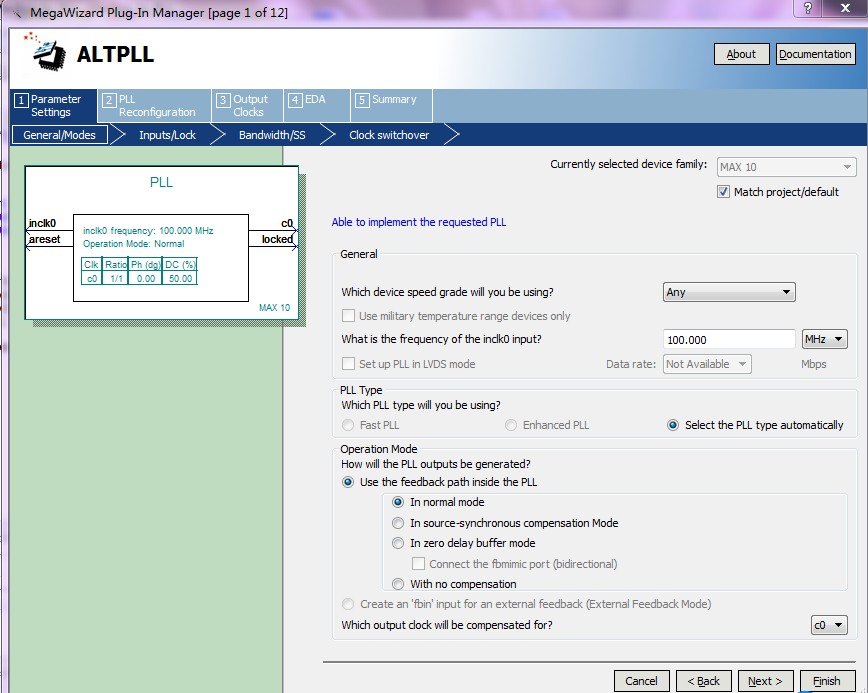
Task: Check Set up PLL in LVDS mode
Action: coord(348,364)
